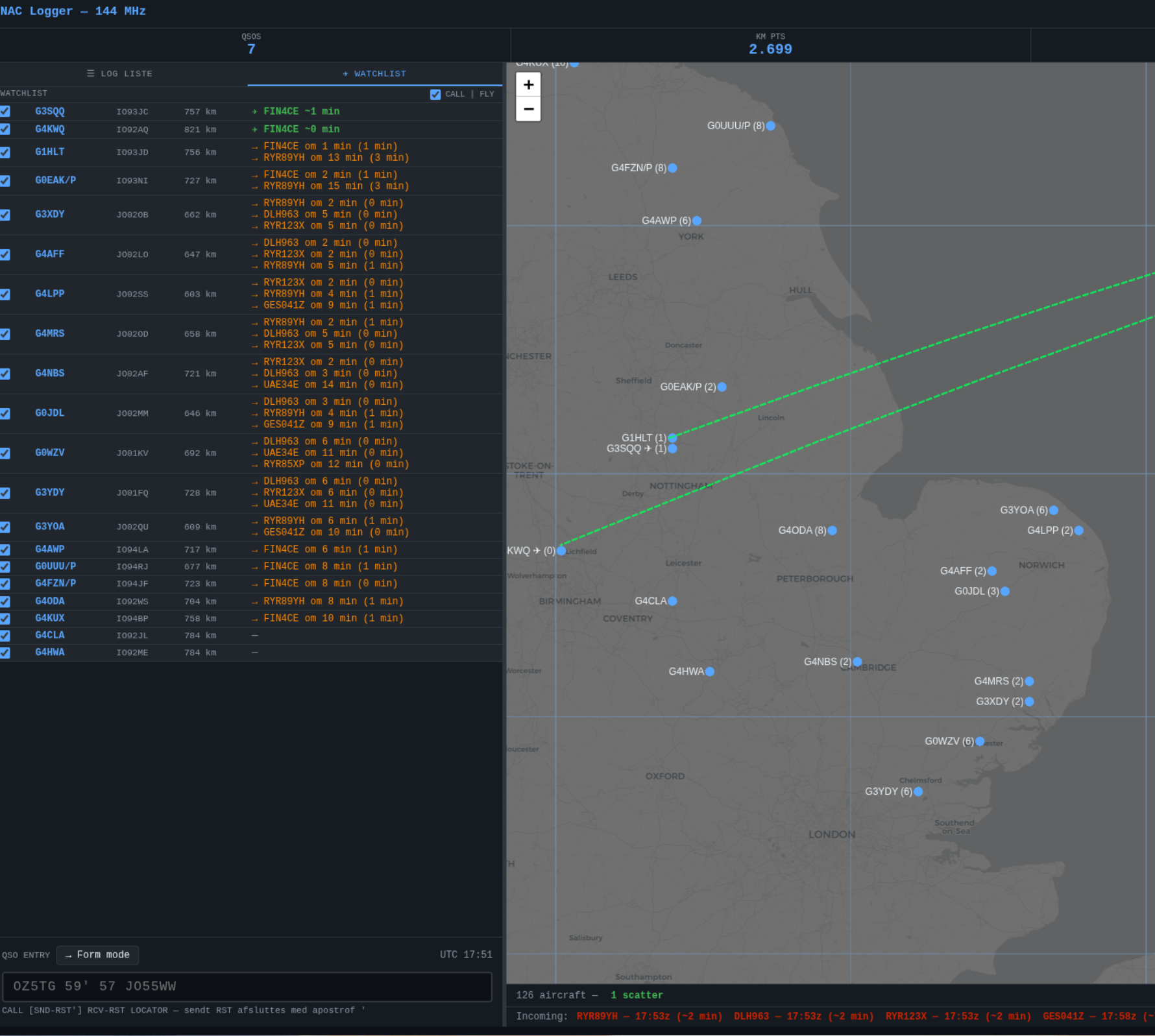Uncheck the G3SQQ watchlist checkbox

pyautogui.click(x=5, y=111)
